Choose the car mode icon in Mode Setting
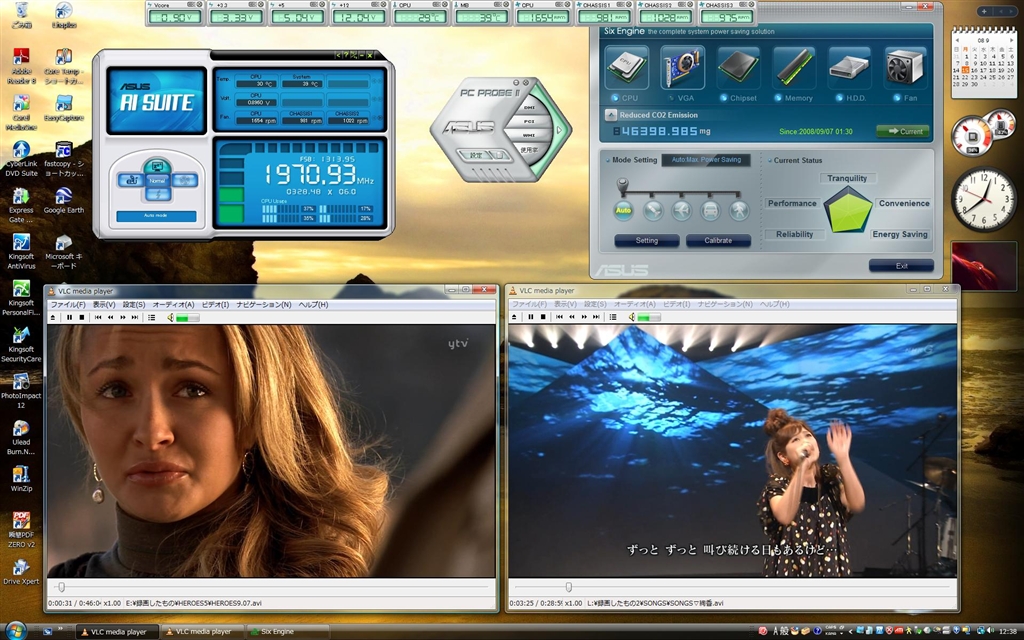This screenshot has height=640, width=1024. [x=711, y=210]
